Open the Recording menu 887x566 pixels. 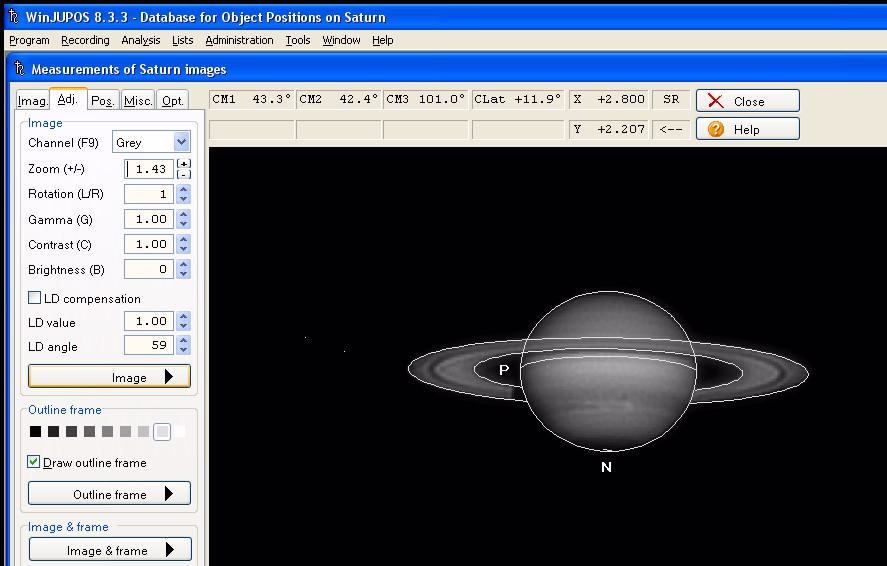pyautogui.click(x=85, y=40)
